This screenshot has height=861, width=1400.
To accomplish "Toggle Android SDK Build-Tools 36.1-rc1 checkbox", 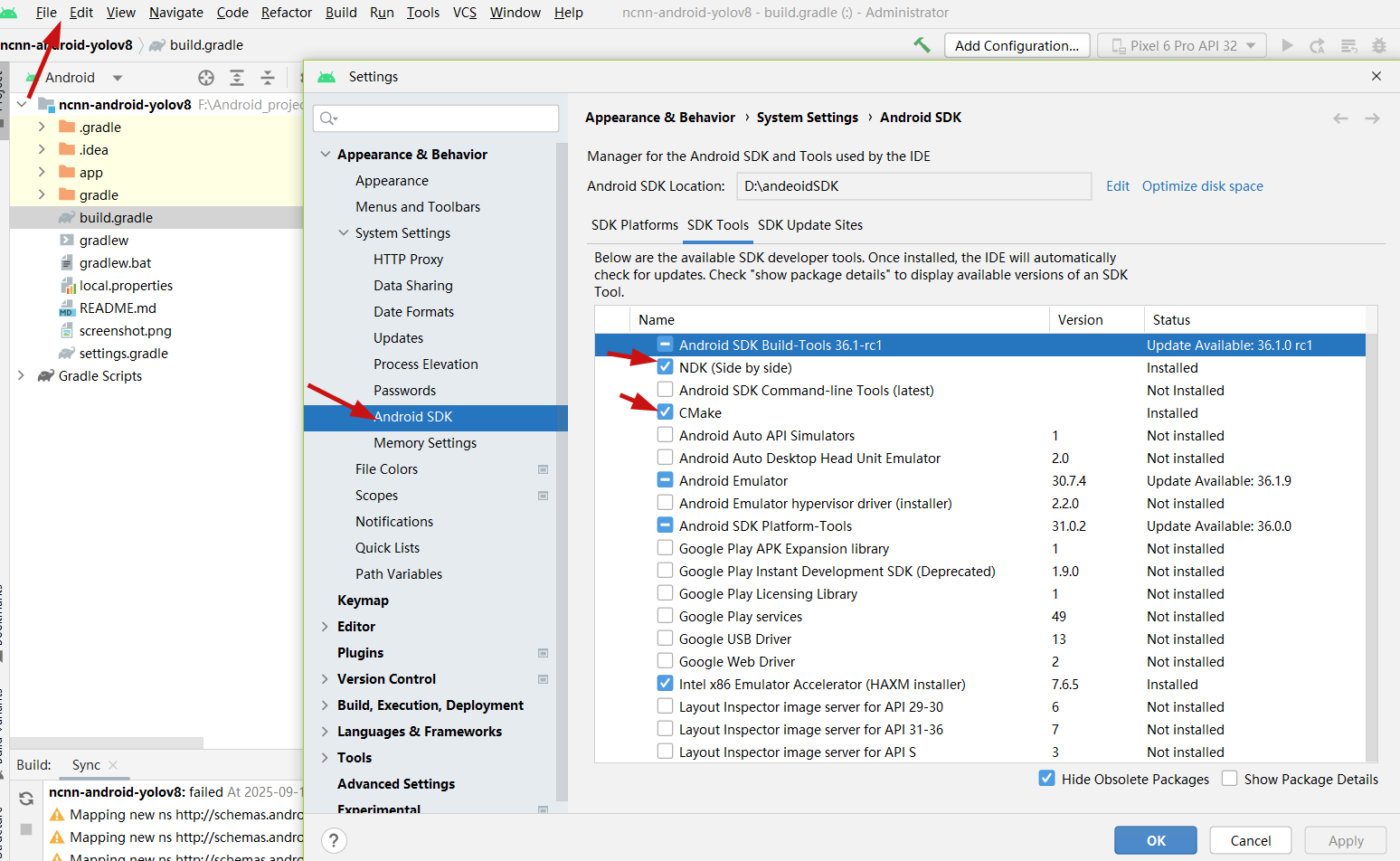I will pyautogui.click(x=665, y=345).
